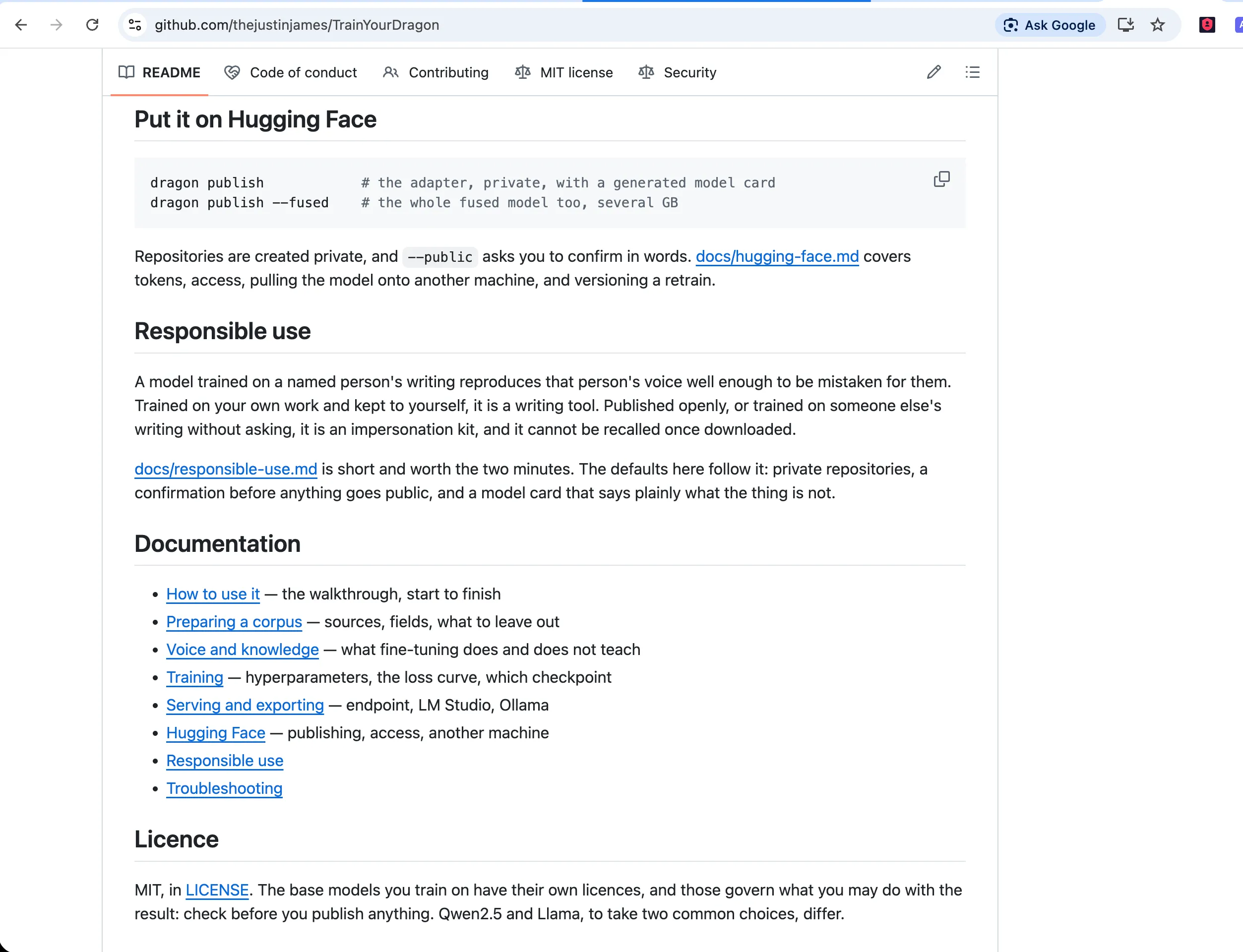Open the Troubleshooting doc link
This screenshot has height=952, width=1243.
pos(225,788)
